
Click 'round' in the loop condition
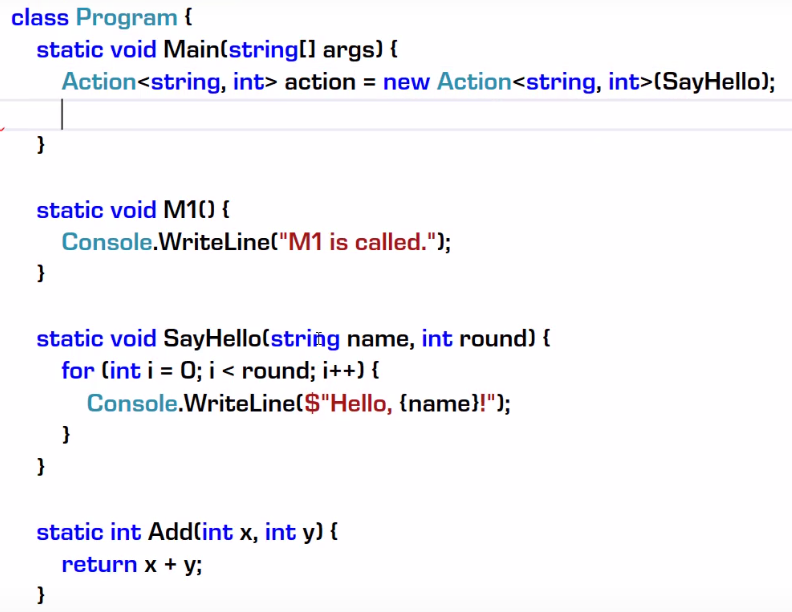[275, 371]
